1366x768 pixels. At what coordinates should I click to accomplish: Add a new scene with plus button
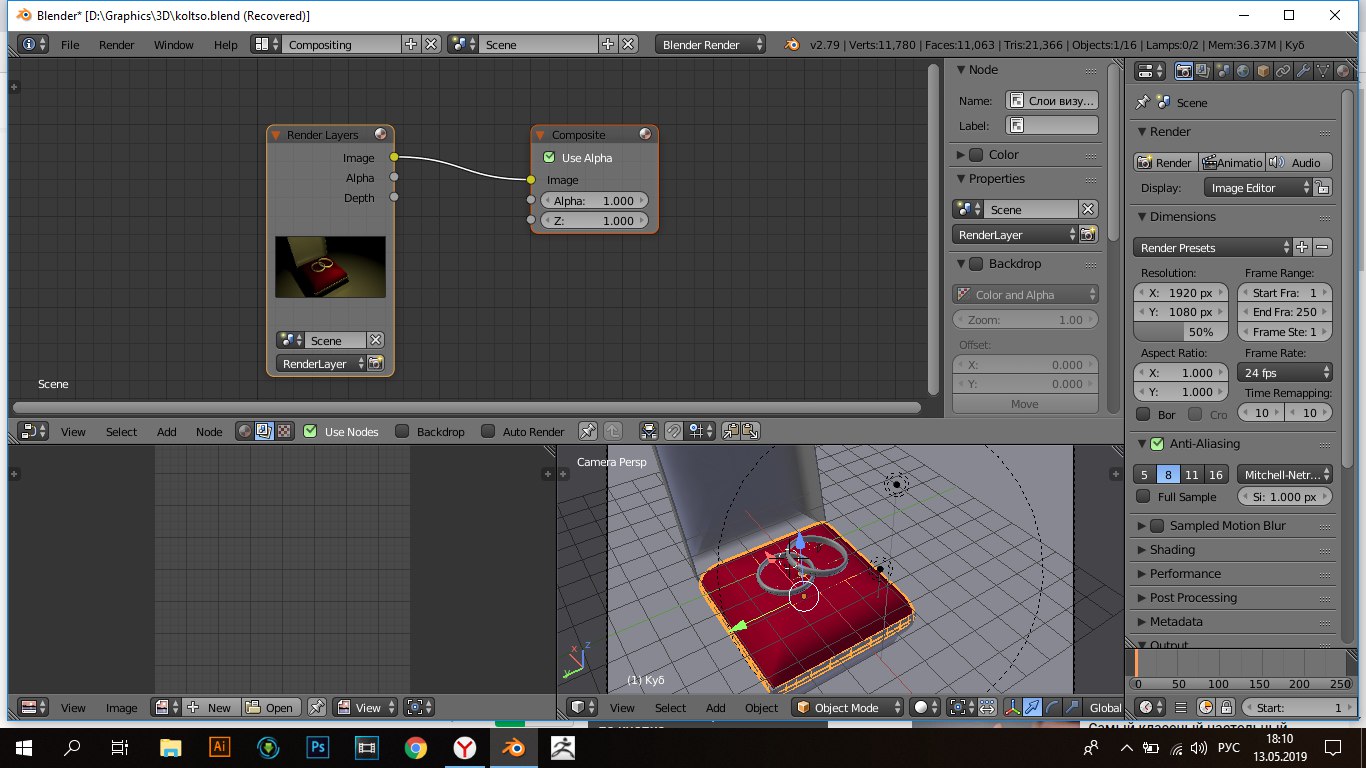pyautogui.click(x=608, y=44)
